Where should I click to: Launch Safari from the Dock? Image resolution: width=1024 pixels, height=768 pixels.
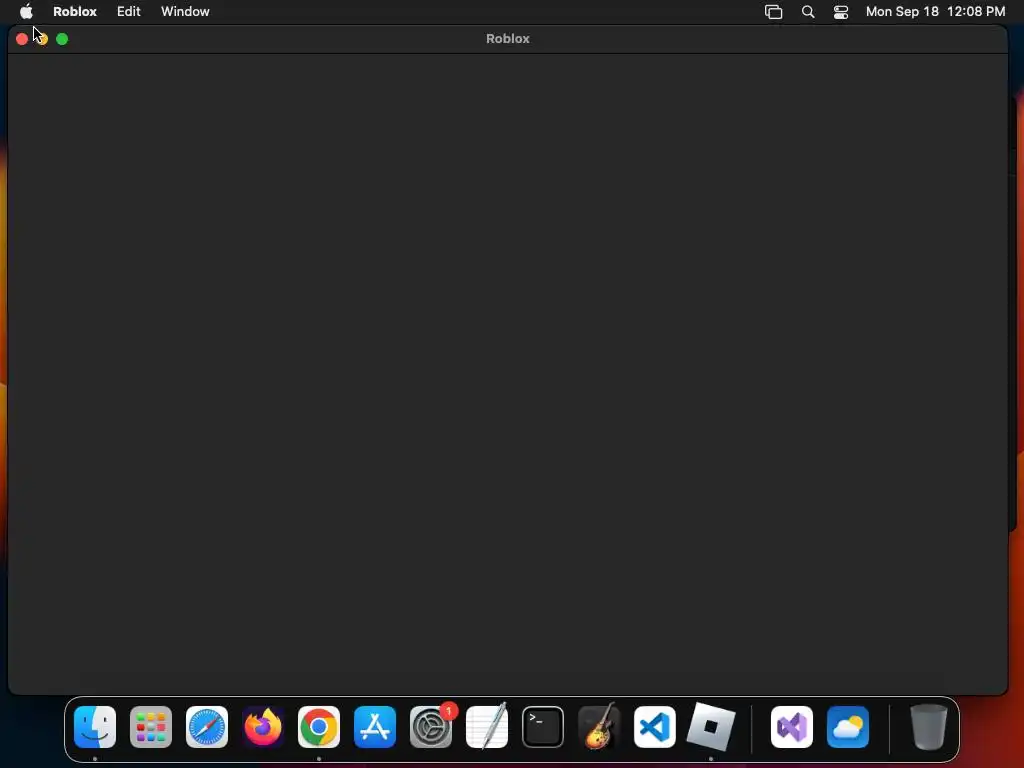[207, 727]
